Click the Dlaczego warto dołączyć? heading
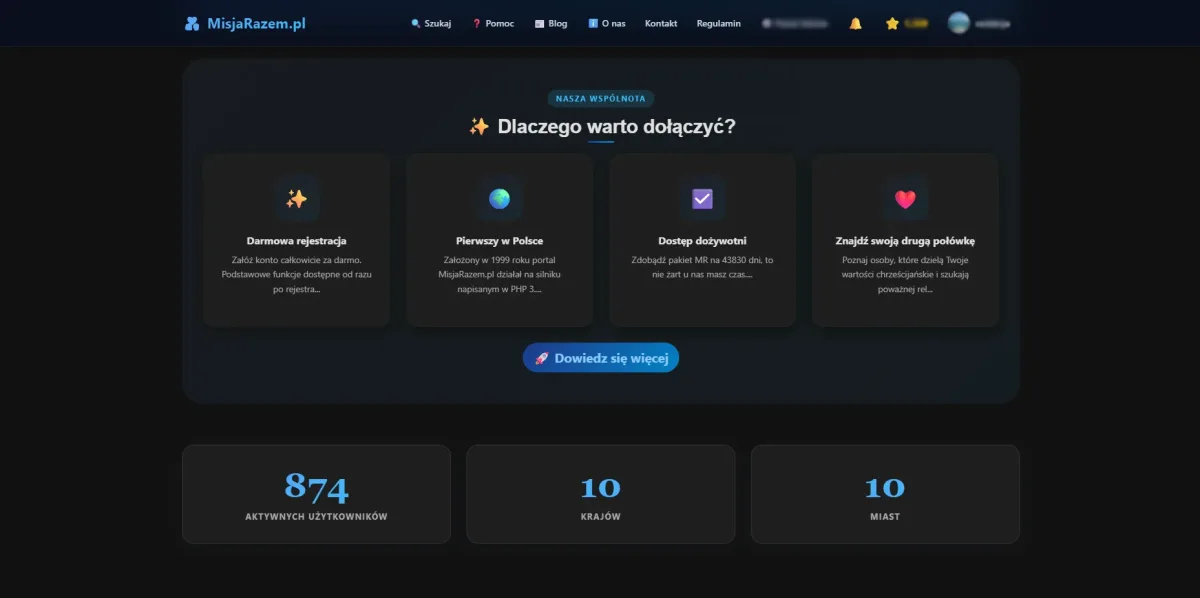 point(617,127)
